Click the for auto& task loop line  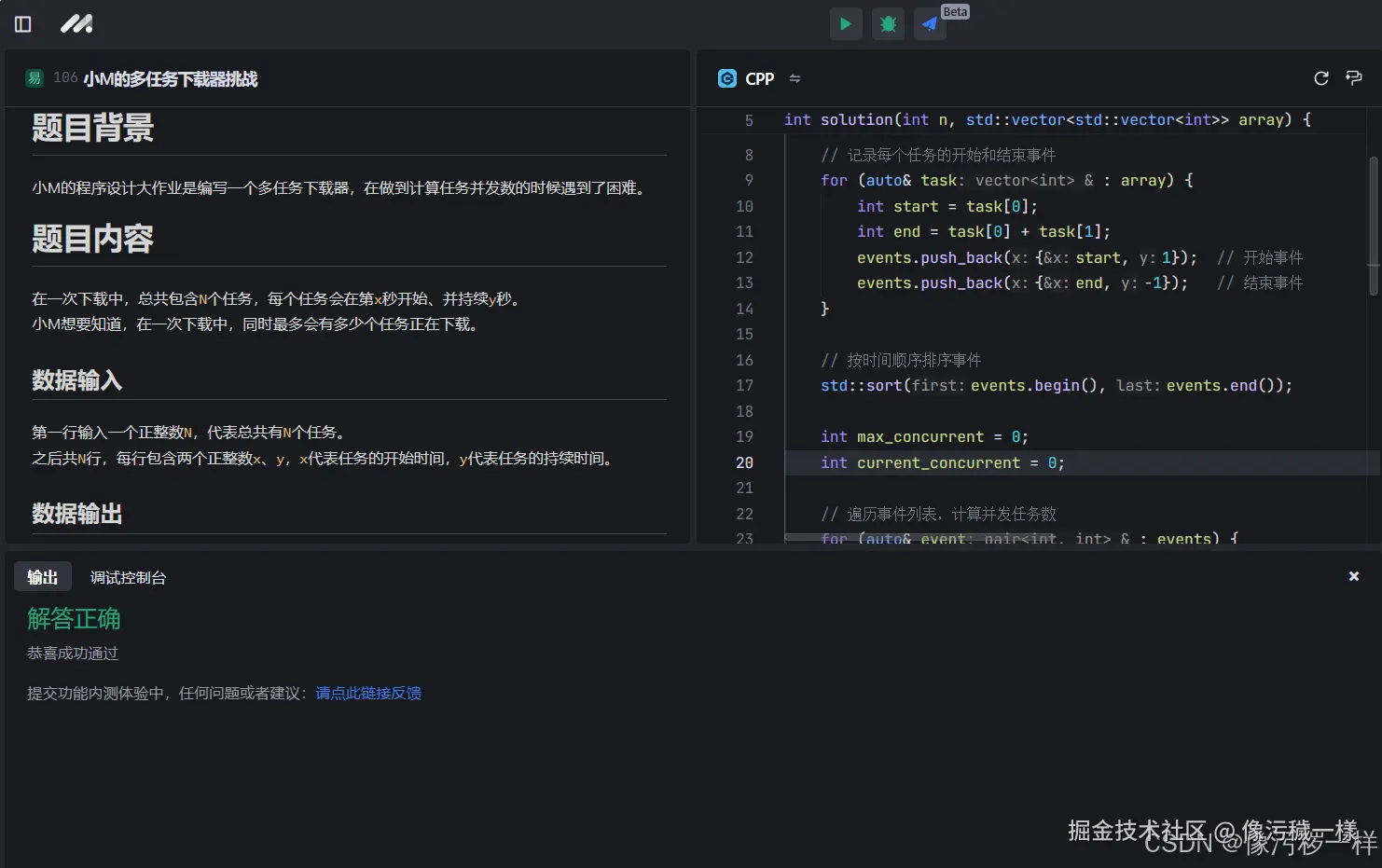click(1007, 181)
